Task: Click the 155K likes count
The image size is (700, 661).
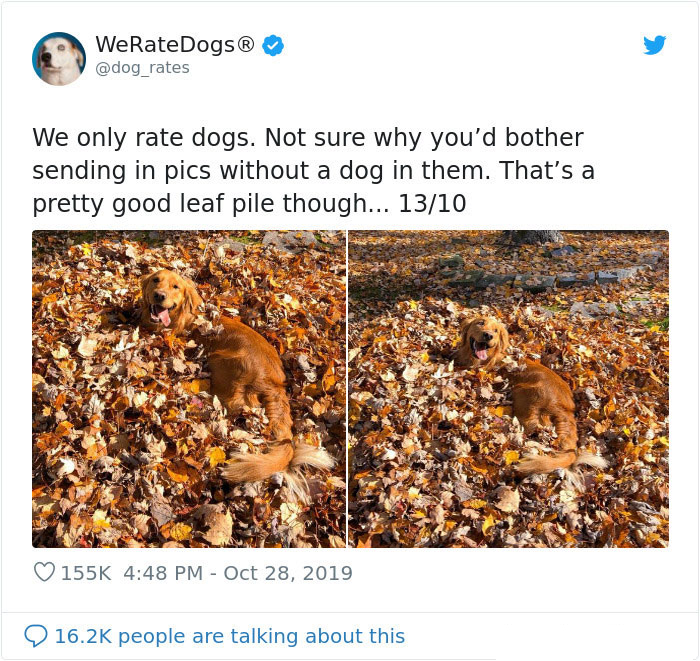Action: coord(85,573)
